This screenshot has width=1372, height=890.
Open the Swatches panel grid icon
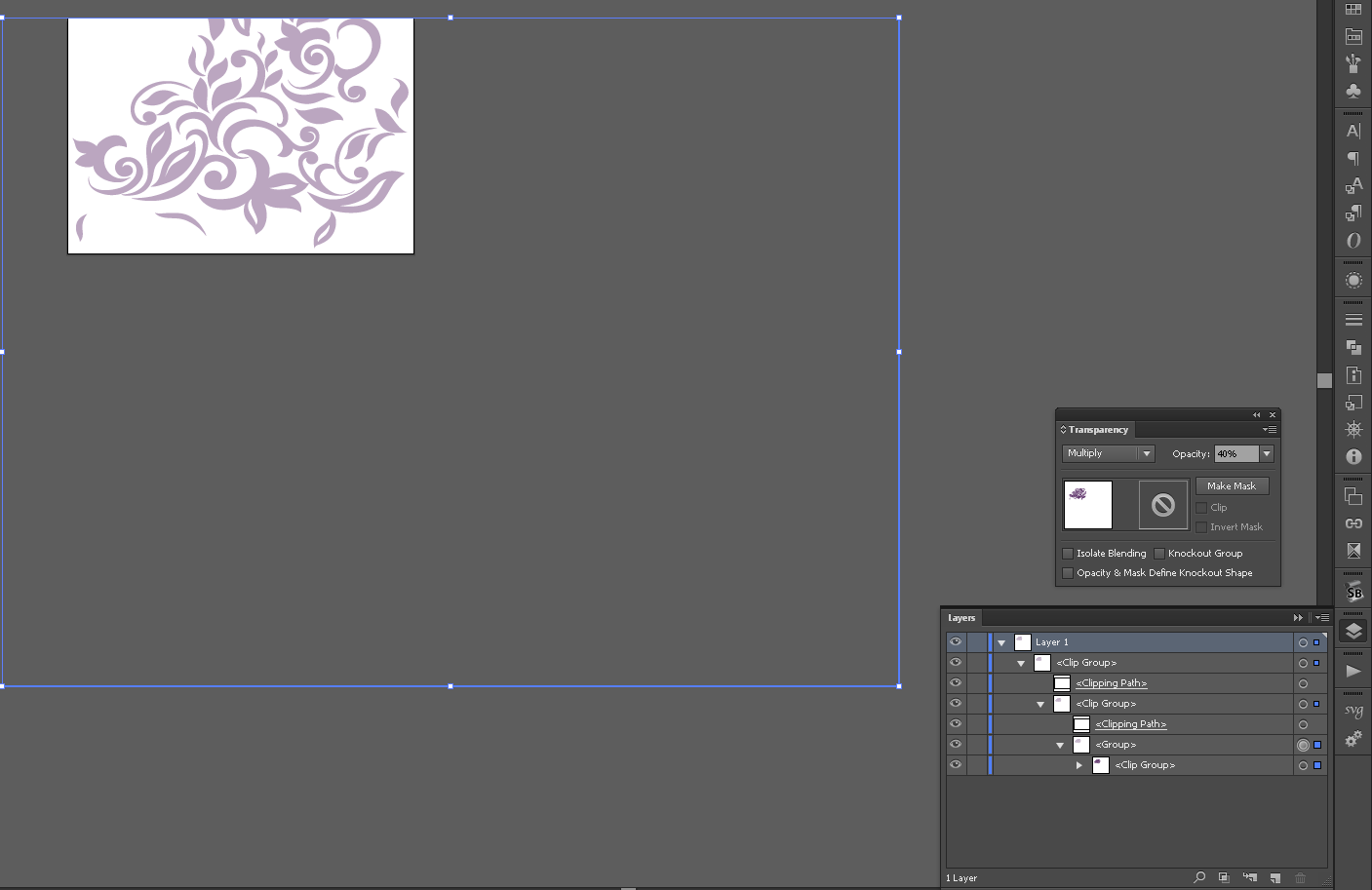pyautogui.click(x=1353, y=10)
